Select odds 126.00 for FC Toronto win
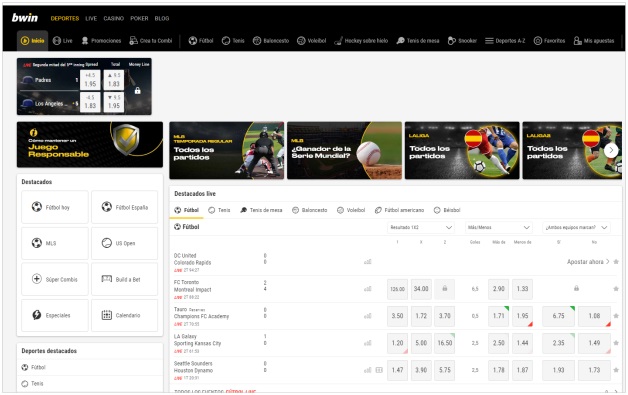The image size is (628, 395). [397, 289]
